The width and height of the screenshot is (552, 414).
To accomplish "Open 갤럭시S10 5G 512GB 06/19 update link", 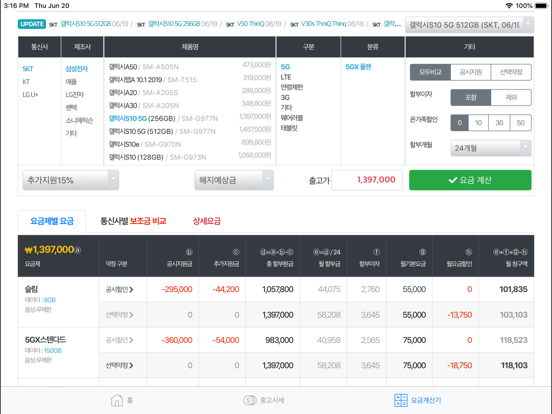I will click(94, 24).
